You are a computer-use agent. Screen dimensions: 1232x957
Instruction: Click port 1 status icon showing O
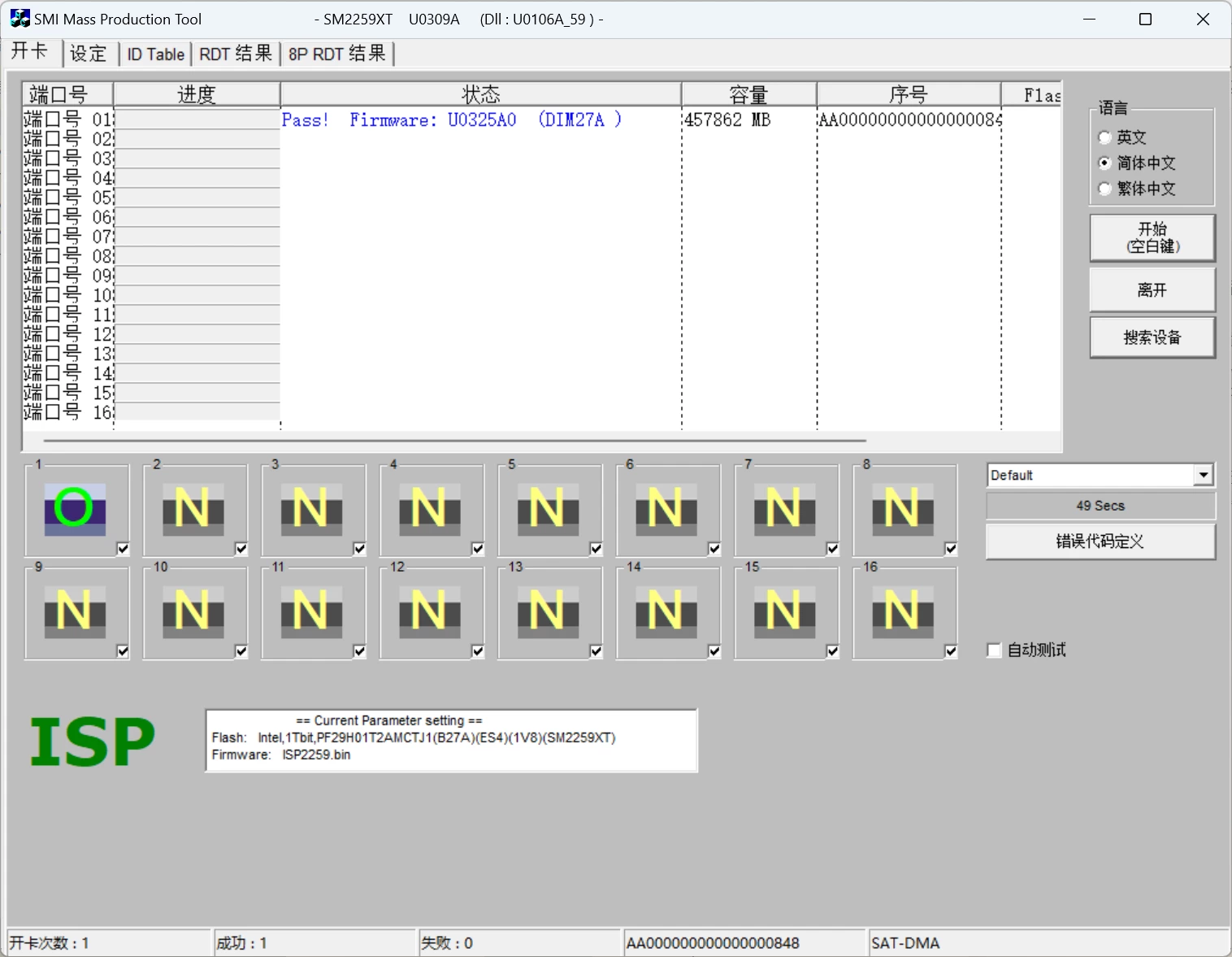(x=75, y=510)
